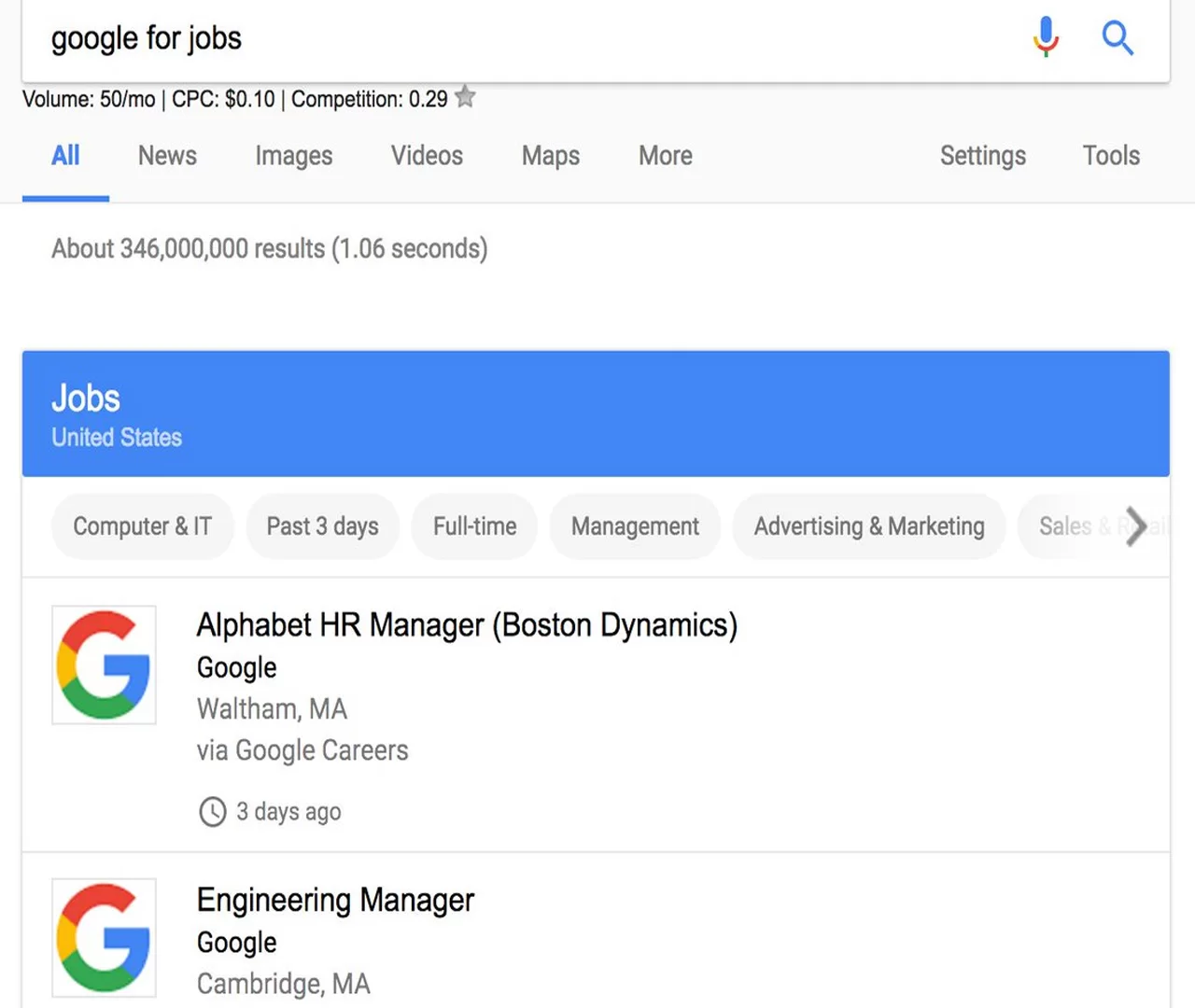Click the via Google Careers text
Screen dimensions: 1195x1008
[302, 750]
